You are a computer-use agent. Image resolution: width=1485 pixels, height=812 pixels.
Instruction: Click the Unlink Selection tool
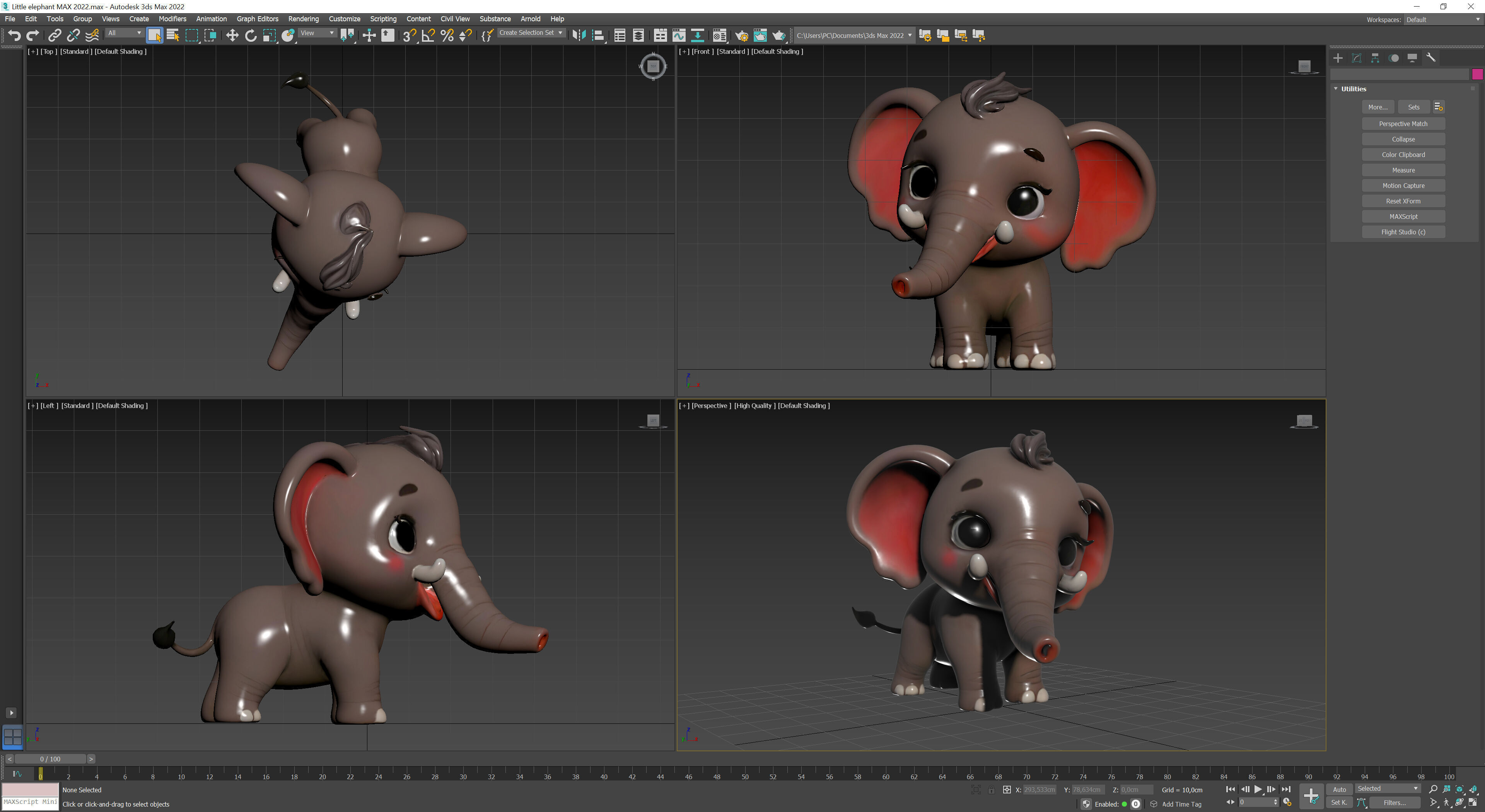73,36
